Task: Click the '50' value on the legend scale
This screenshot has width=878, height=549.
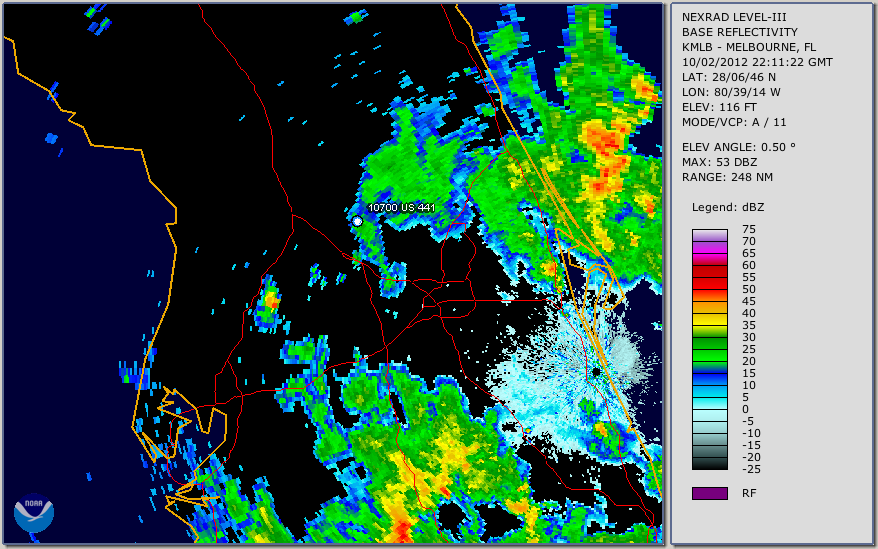Action: [749, 289]
